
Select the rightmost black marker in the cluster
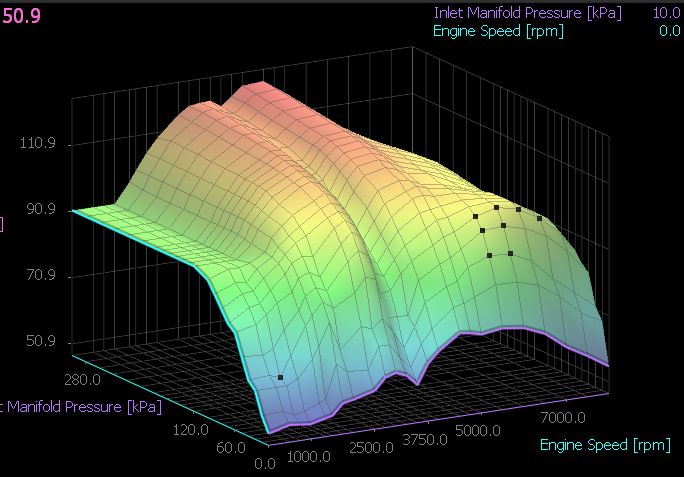tap(540, 218)
